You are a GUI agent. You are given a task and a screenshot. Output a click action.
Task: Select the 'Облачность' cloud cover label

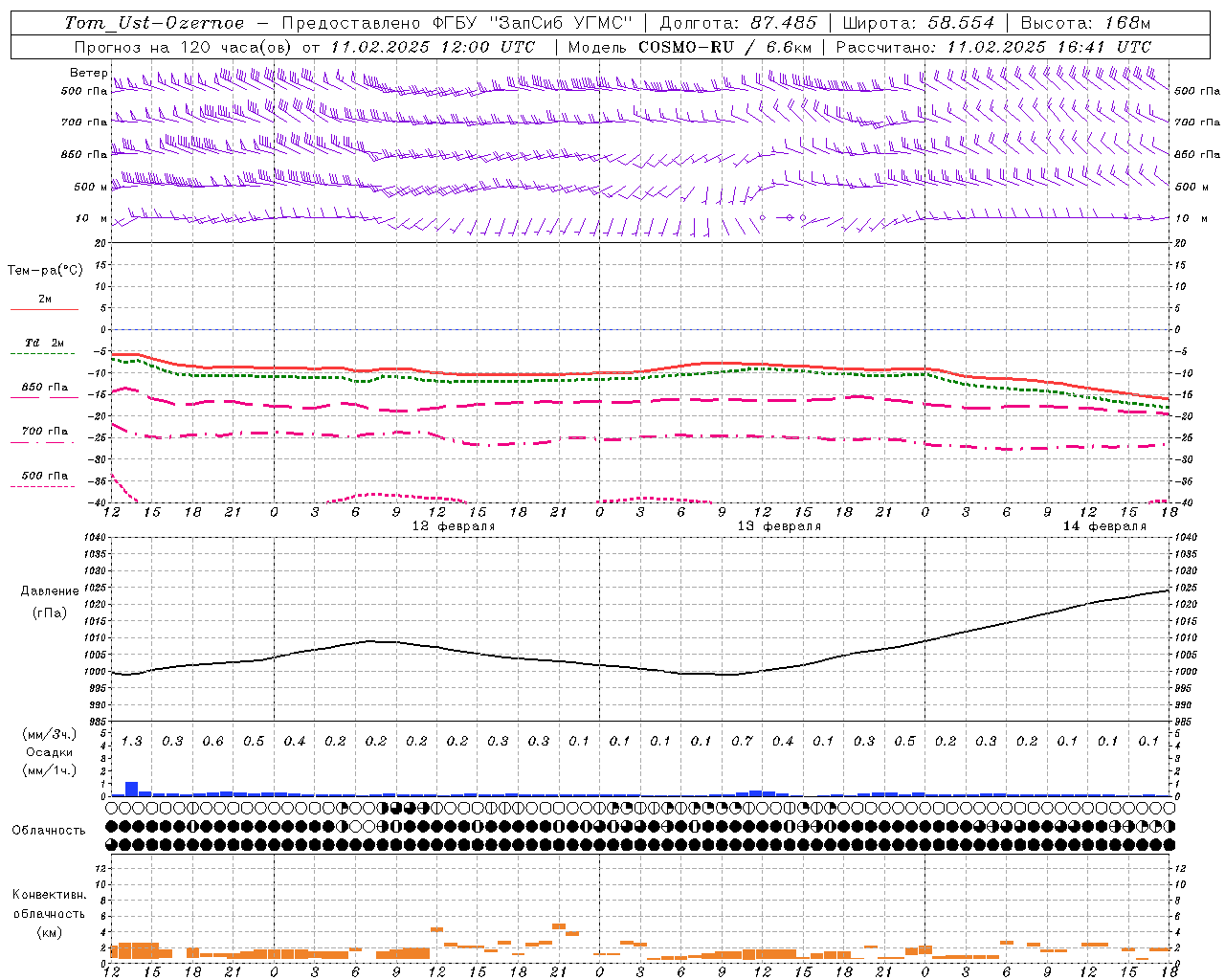[x=49, y=830]
